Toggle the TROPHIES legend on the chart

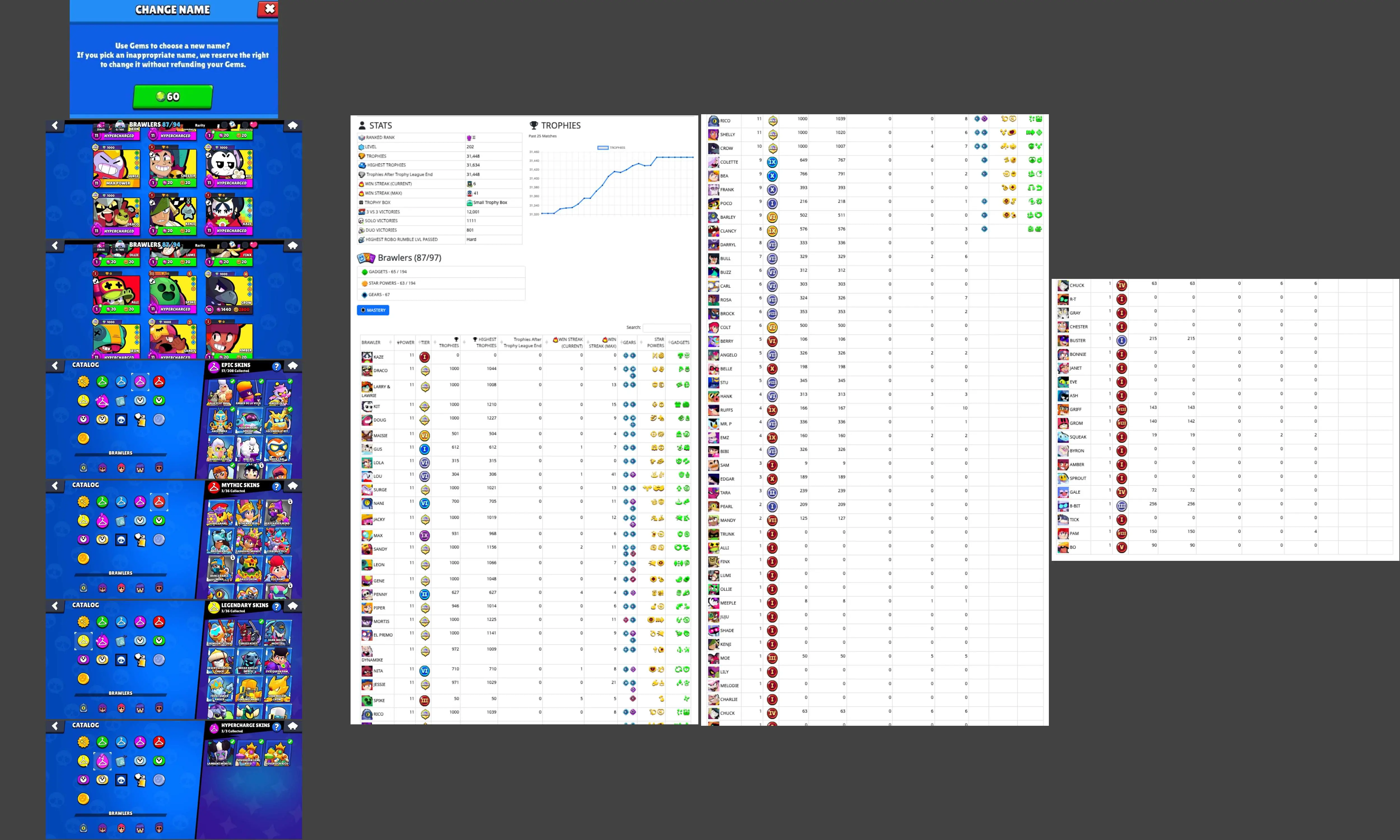coord(612,148)
